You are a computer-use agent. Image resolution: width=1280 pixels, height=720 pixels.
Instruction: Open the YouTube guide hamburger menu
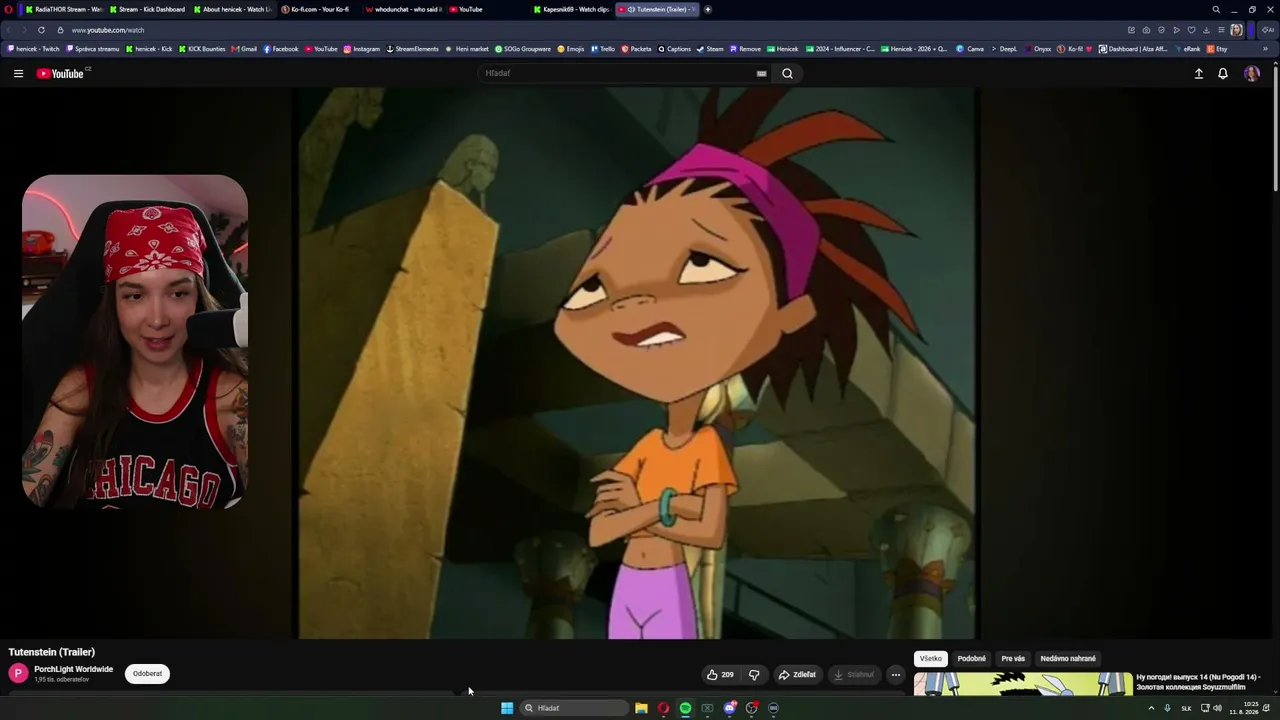tap(18, 73)
